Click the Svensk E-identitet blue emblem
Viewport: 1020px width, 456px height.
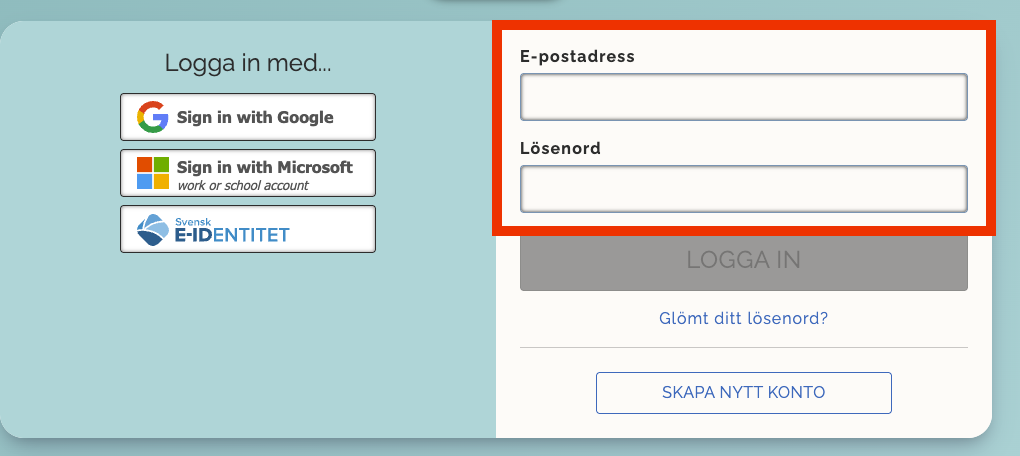(153, 230)
